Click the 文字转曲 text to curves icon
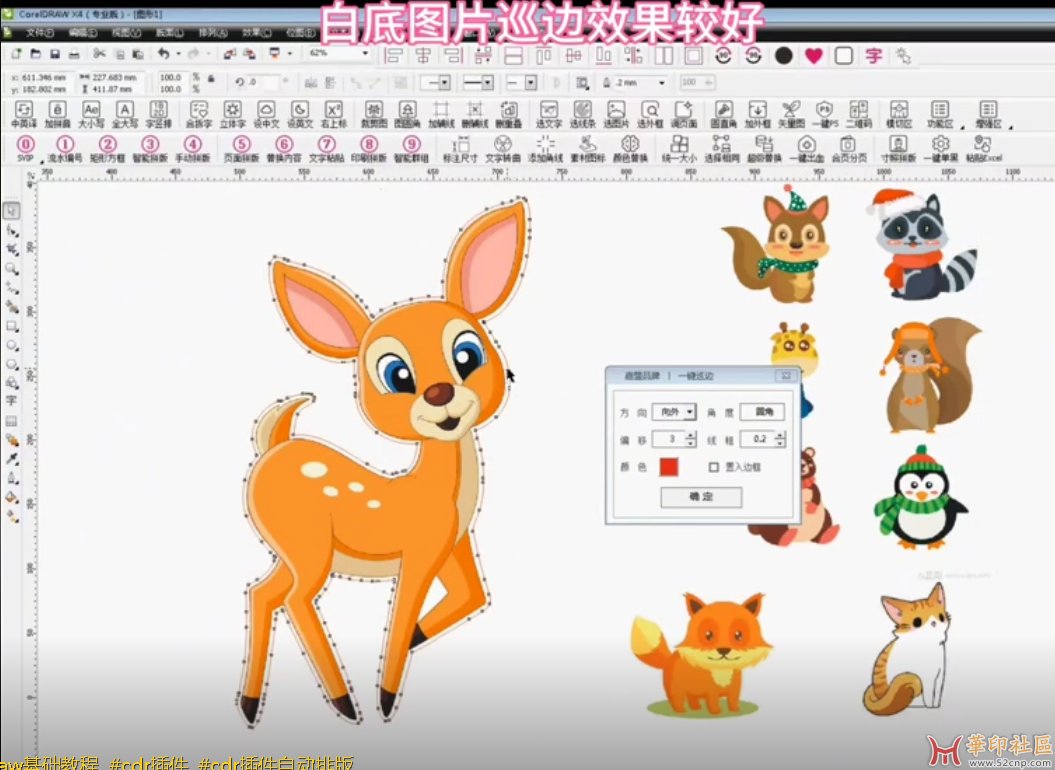Viewport: 1055px width, 770px height. [x=503, y=149]
